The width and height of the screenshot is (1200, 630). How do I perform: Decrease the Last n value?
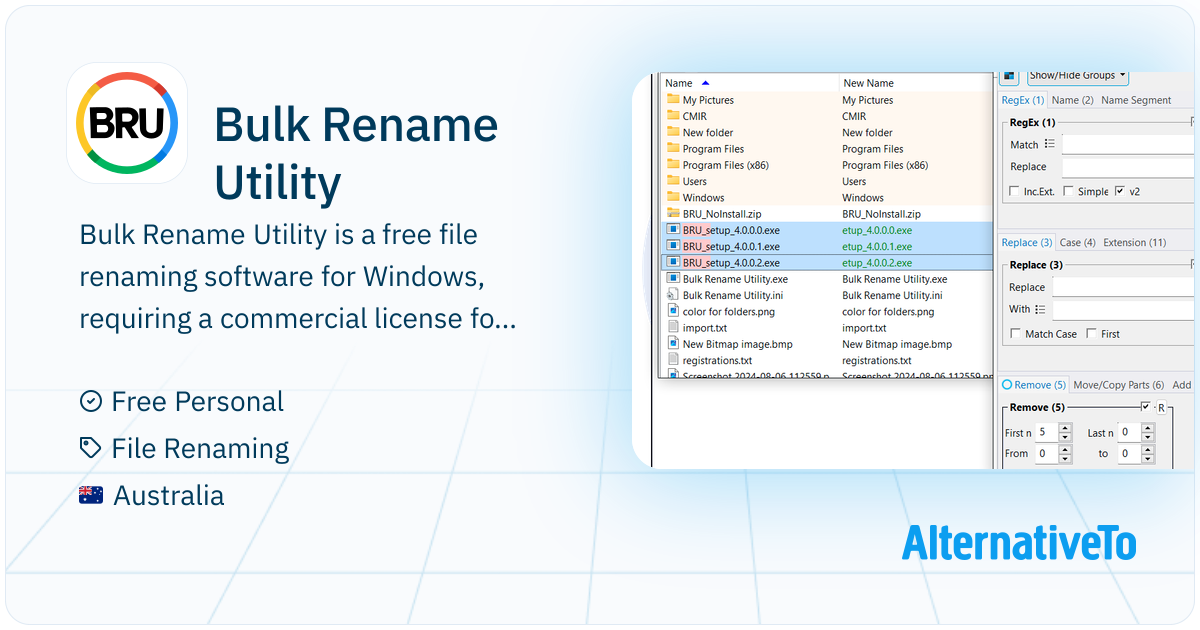click(1148, 437)
